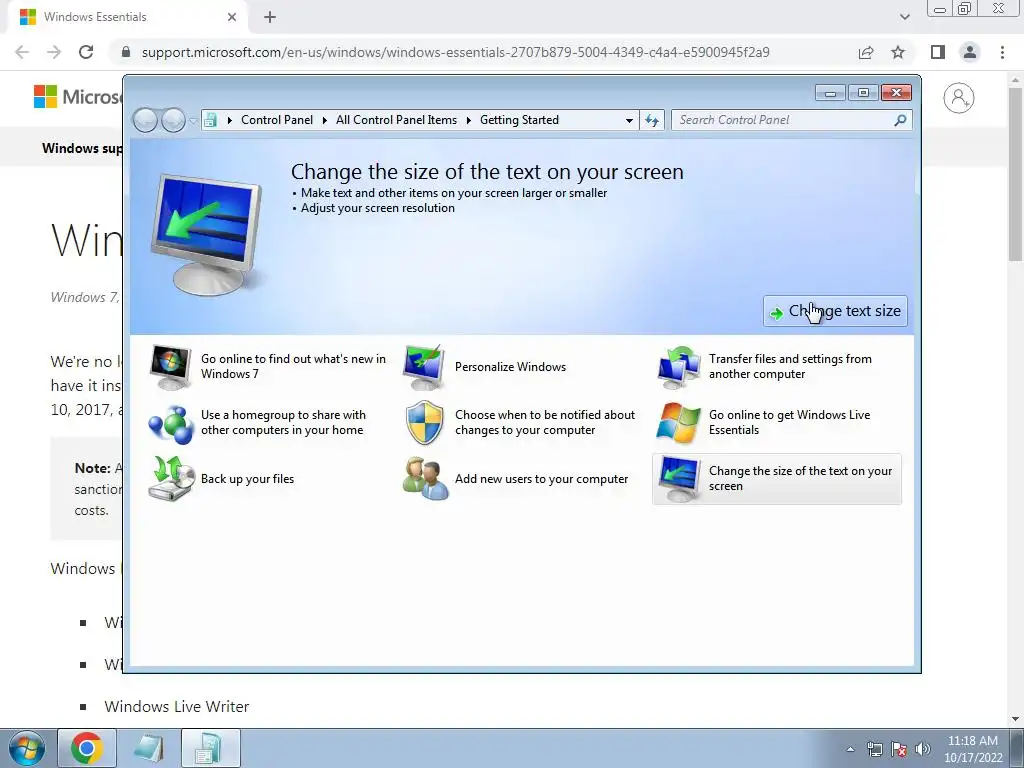The width and height of the screenshot is (1024, 768).
Task: Click the security shield notification icon
Action: tap(424, 423)
